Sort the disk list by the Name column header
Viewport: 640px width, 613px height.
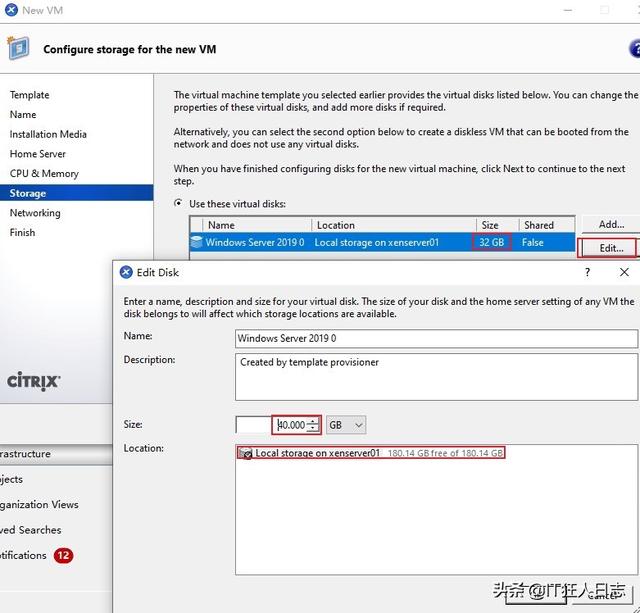257,225
